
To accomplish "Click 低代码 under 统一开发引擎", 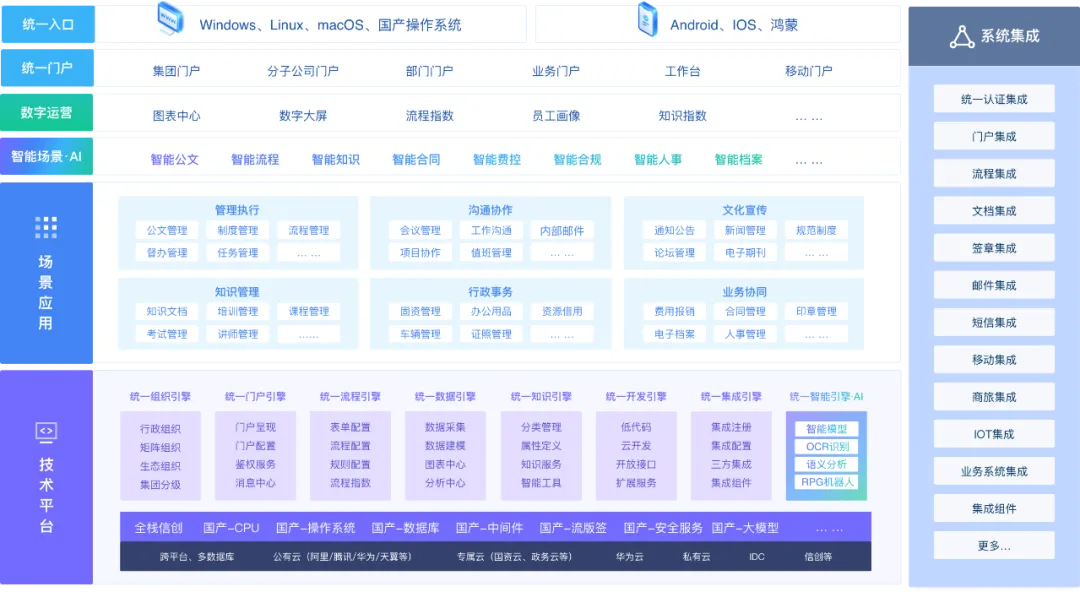I will tap(636, 427).
